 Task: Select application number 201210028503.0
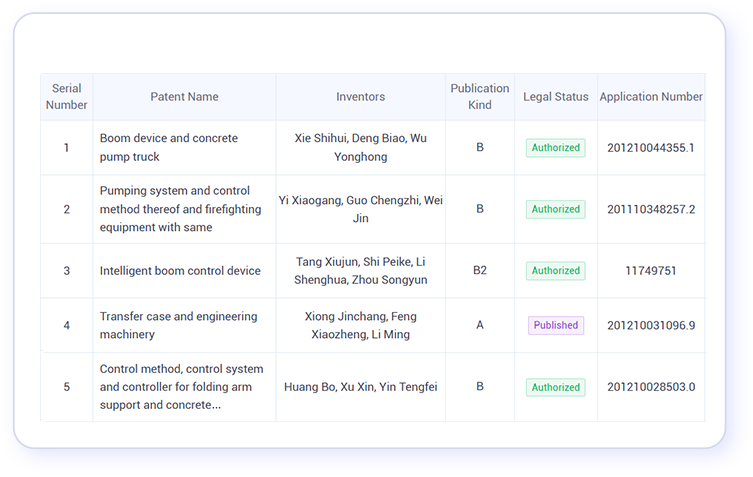(651, 387)
